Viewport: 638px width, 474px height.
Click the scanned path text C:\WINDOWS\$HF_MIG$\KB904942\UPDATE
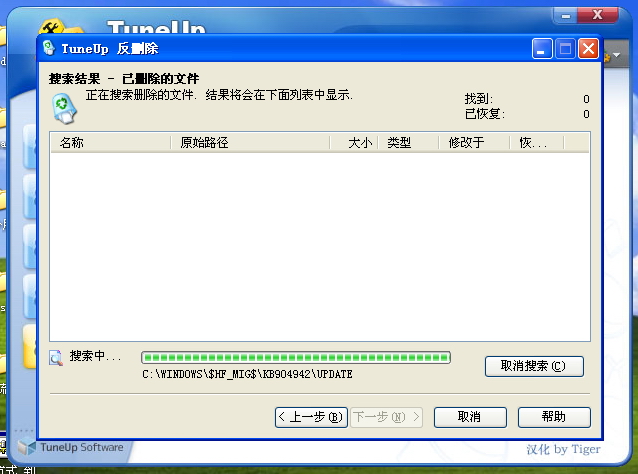click(x=247, y=374)
